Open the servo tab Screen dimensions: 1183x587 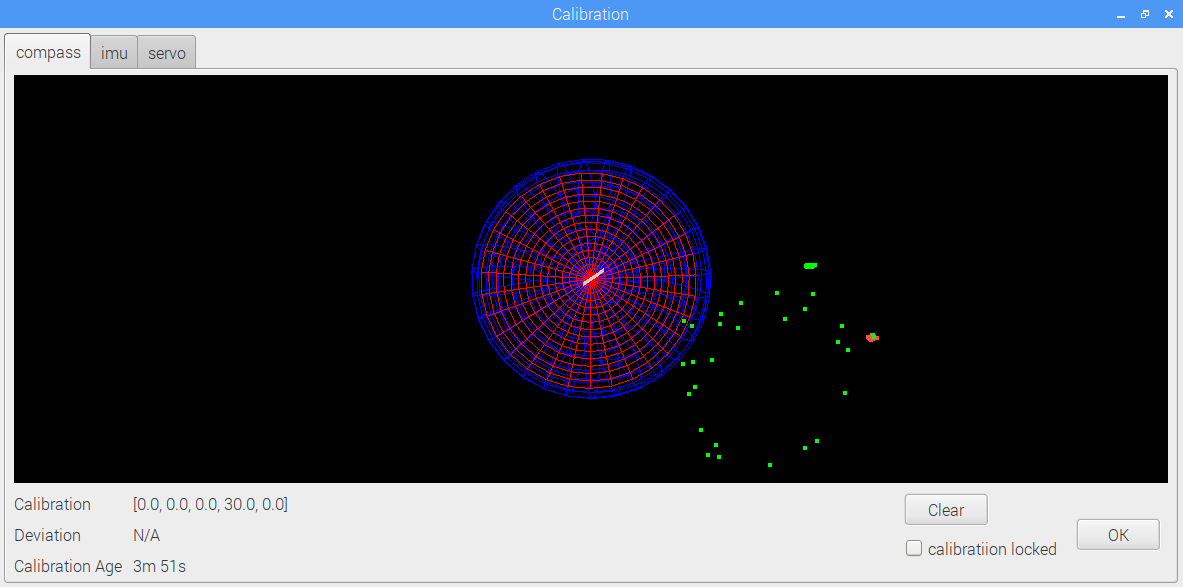click(x=167, y=54)
